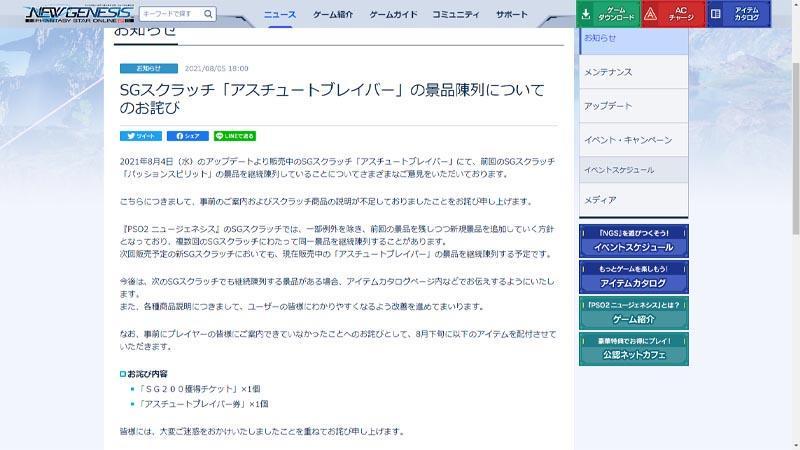This screenshot has height=450, width=800.
Task: Open the コミュニティ menu item
Action: [456, 14]
